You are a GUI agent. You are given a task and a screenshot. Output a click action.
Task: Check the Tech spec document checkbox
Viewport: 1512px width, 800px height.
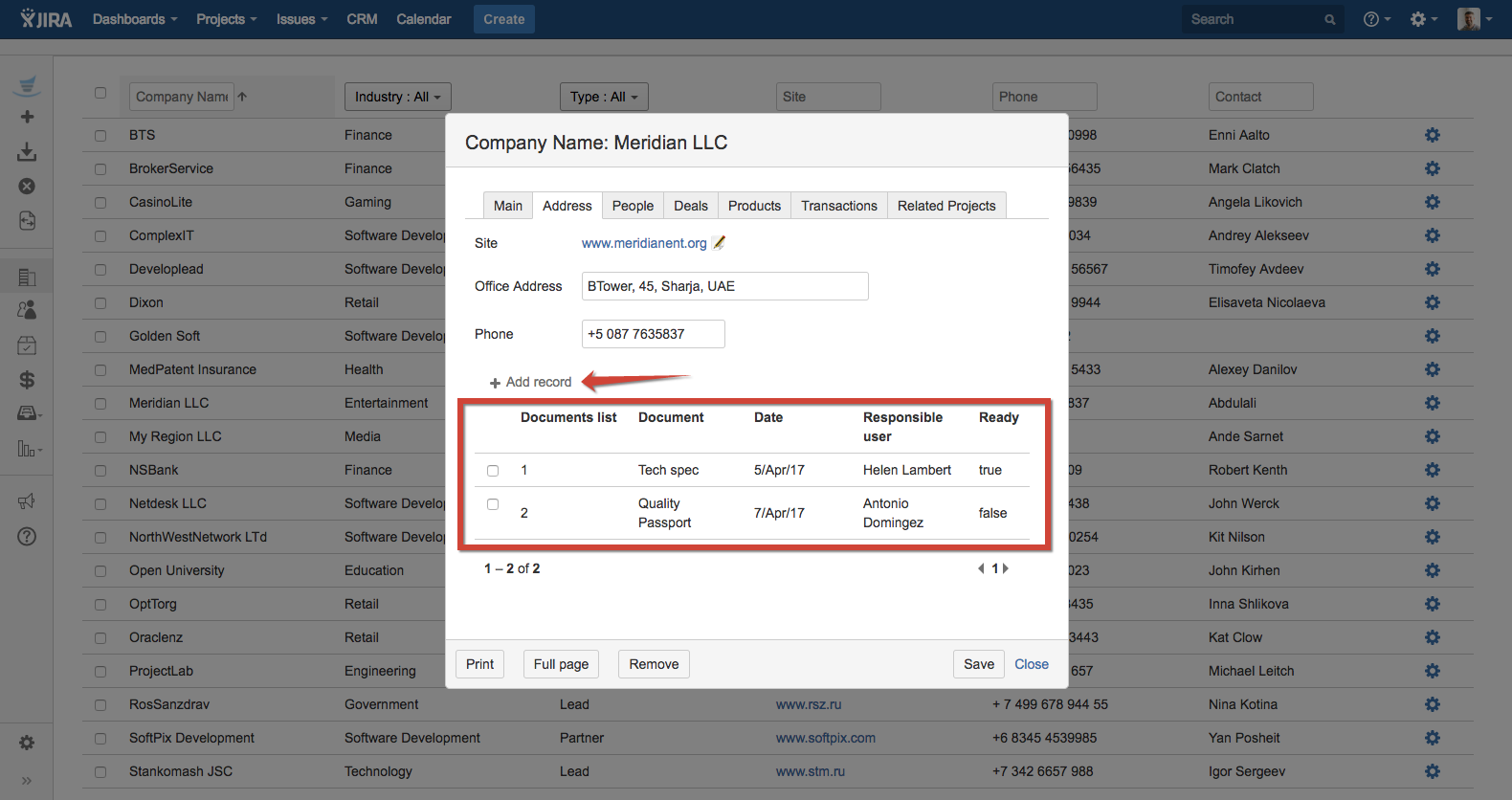(x=493, y=471)
